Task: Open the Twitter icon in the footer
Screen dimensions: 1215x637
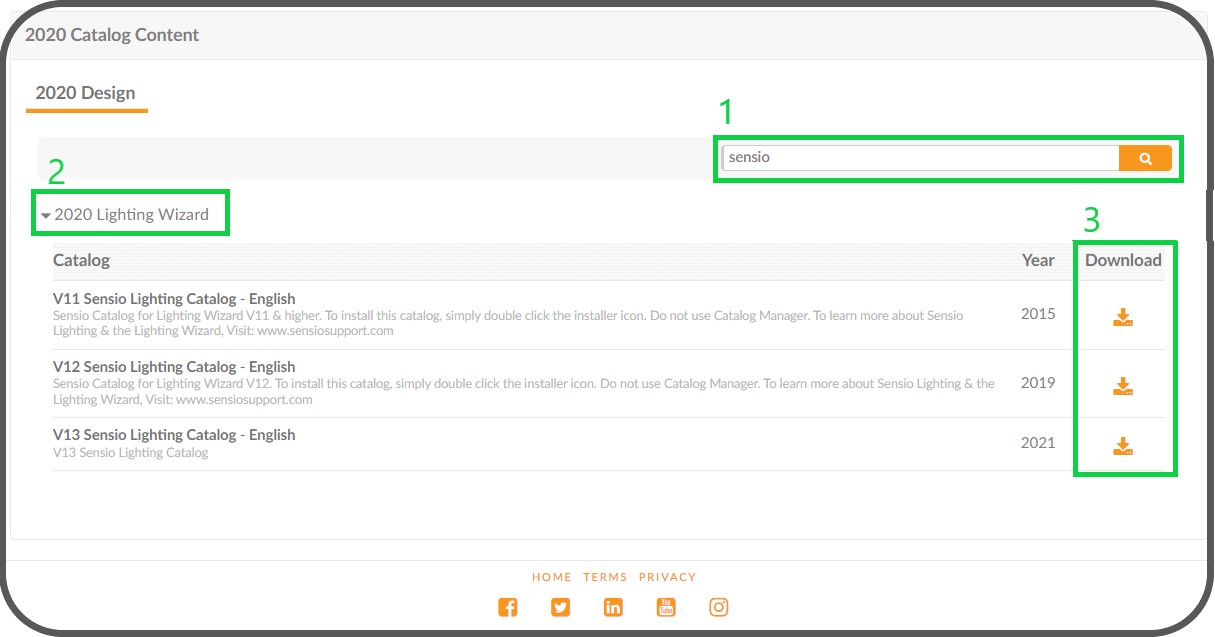Action: click(560, 606)
